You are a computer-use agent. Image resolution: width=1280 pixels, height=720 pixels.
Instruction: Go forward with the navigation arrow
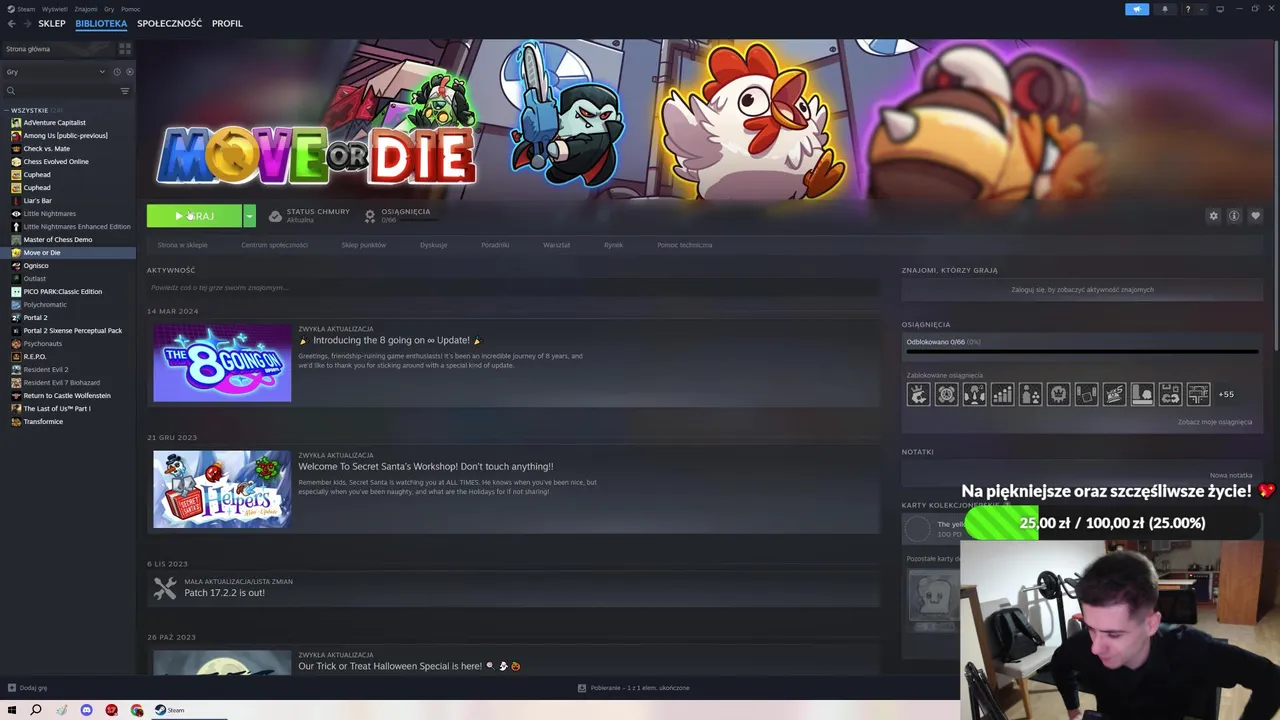tap(26, 23)
